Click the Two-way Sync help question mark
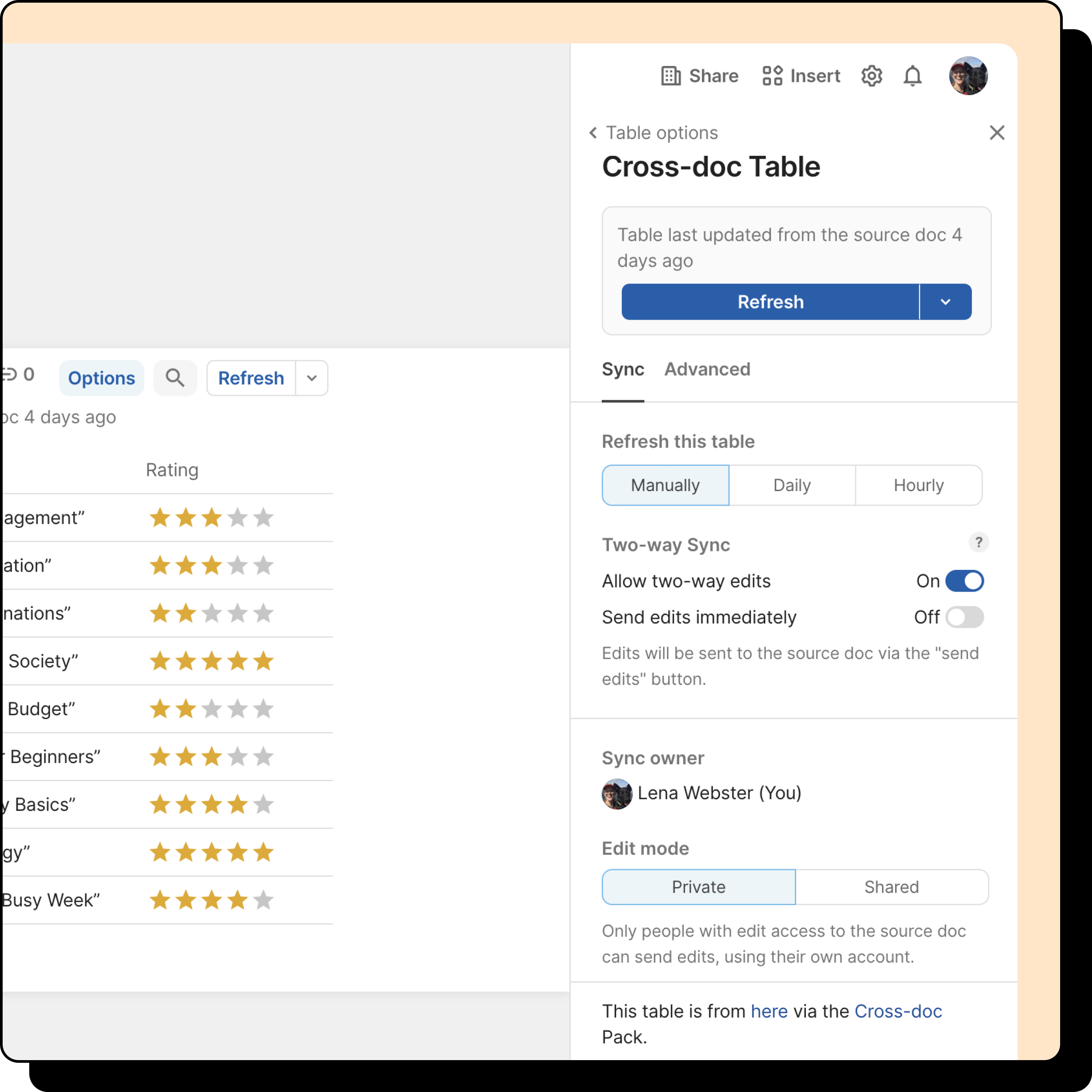The image size is (1092, 1092). 978,542
